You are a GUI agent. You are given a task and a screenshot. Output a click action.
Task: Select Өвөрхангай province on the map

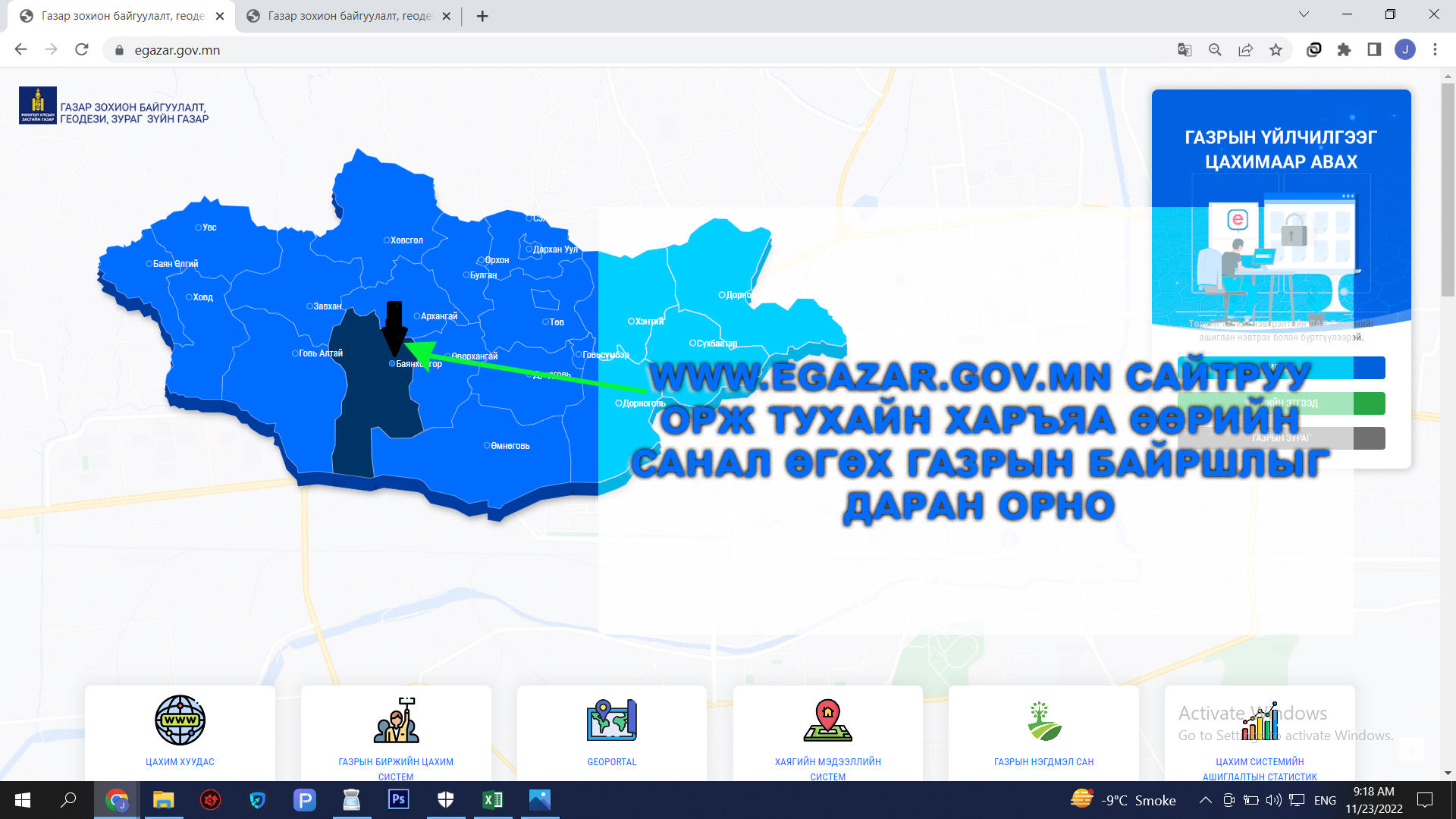tap(471, 356)
